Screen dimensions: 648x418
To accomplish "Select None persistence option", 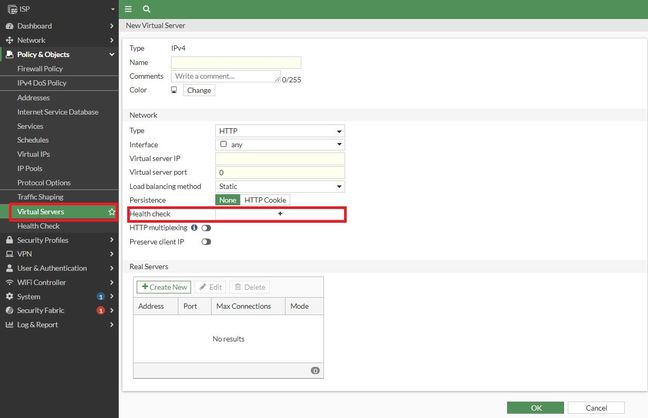I will tap(227, 200).
